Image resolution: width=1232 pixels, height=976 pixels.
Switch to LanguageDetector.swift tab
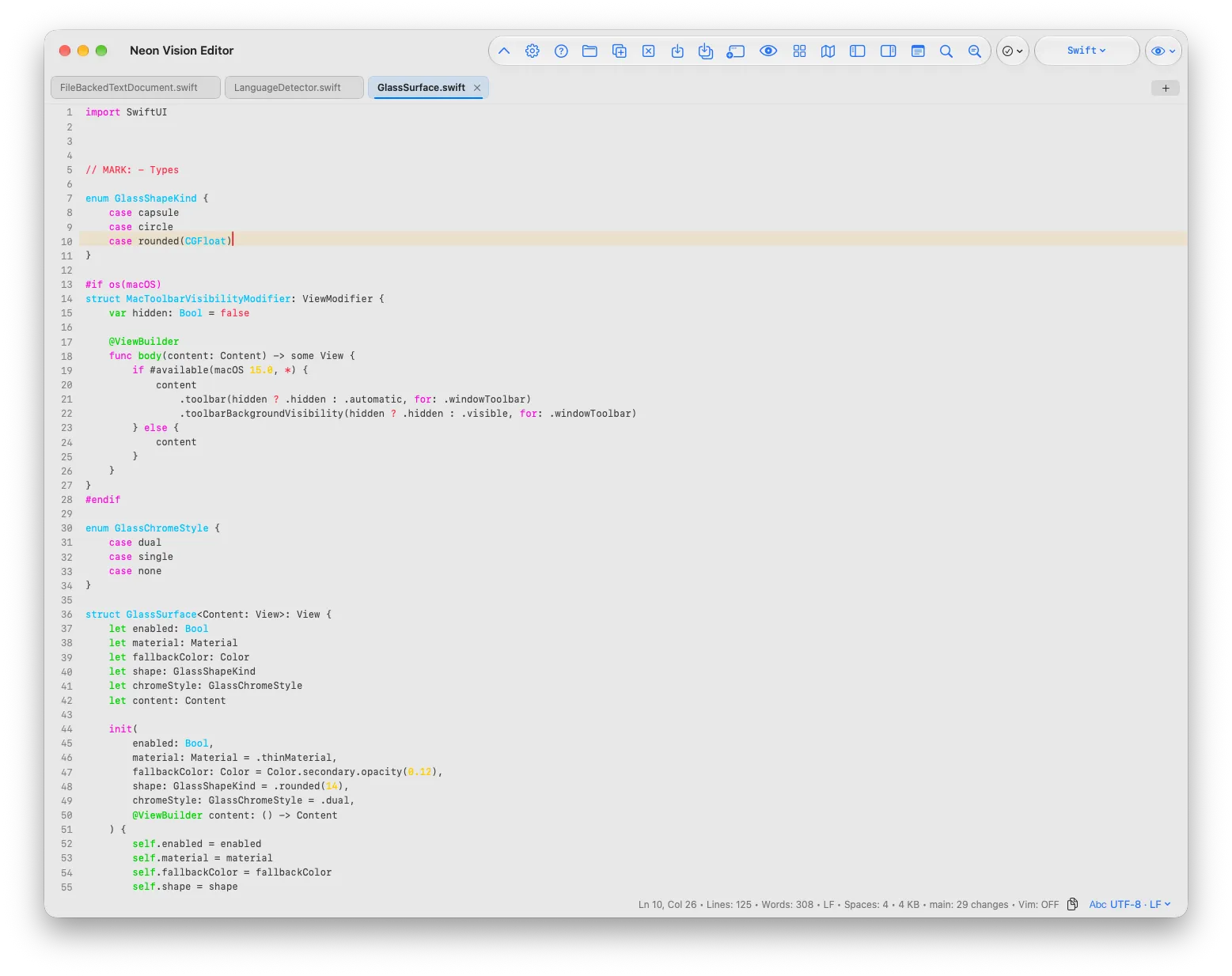pos(294,88)
